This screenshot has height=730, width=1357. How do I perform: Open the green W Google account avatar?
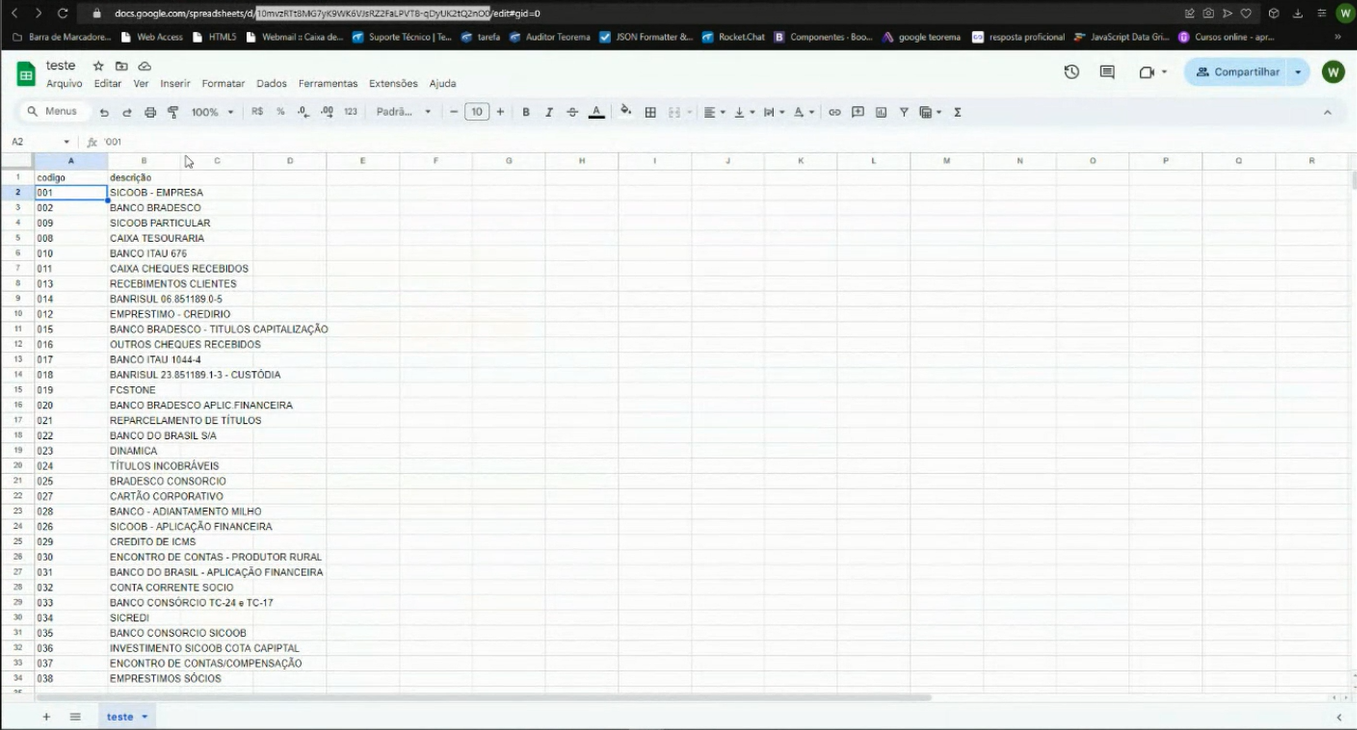click(x=1332, y=72)
